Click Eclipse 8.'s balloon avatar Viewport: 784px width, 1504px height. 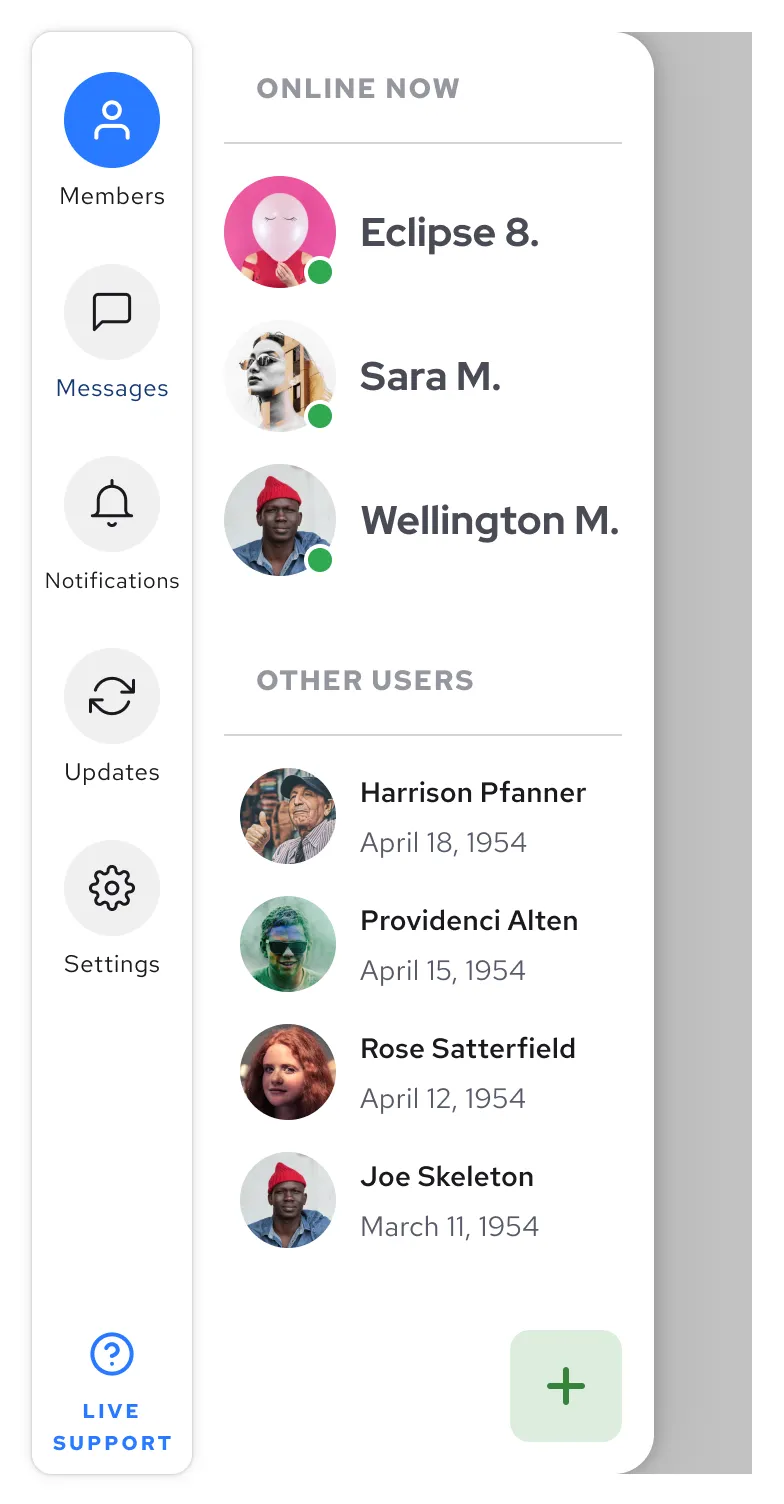click(280, 232)
